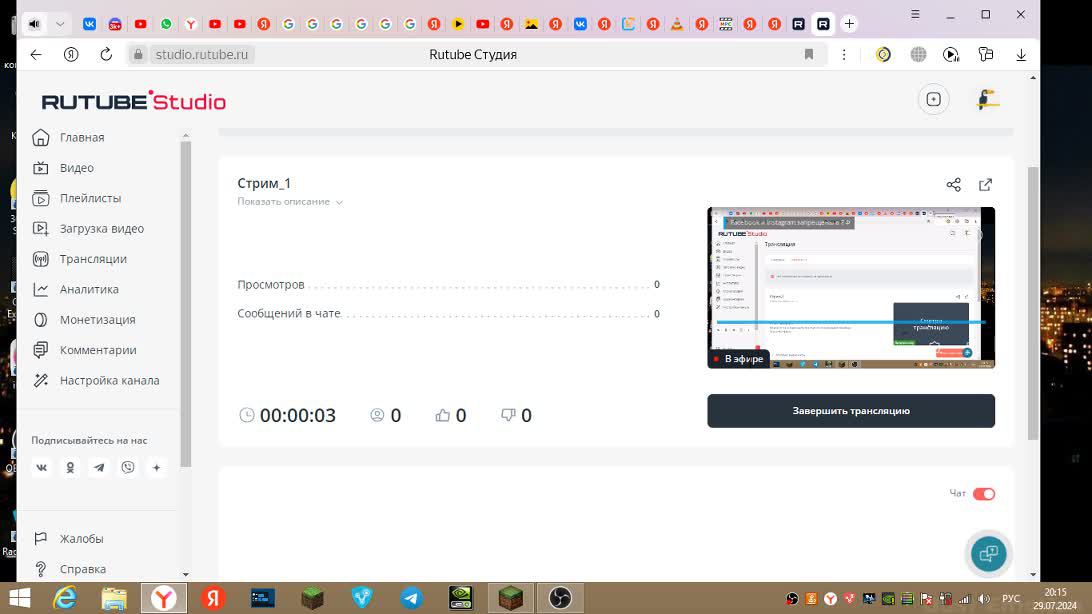
Task: Open the stream in a new window icon
Action: (985, 184)
